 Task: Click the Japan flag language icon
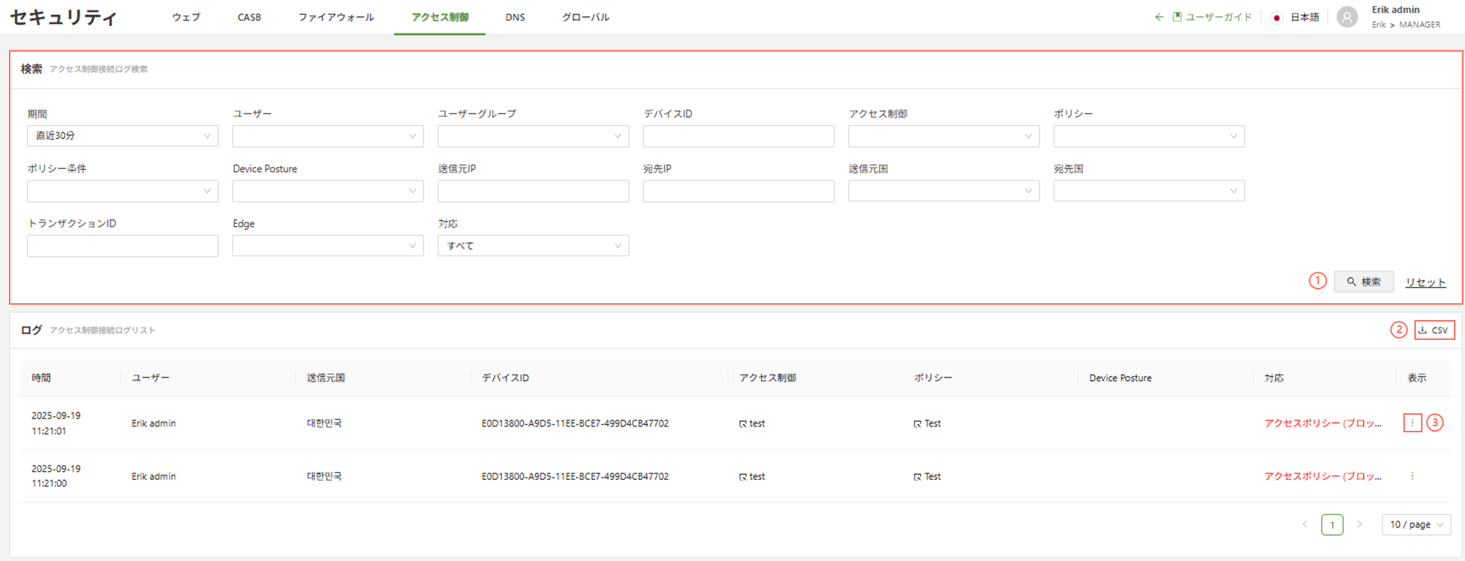(1276, 17)
